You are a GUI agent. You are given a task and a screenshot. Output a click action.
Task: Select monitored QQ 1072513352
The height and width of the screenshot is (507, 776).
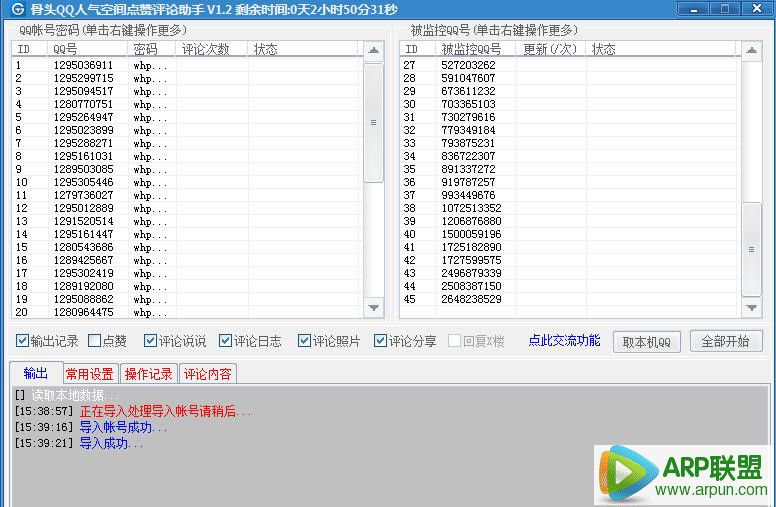point(570,208)
